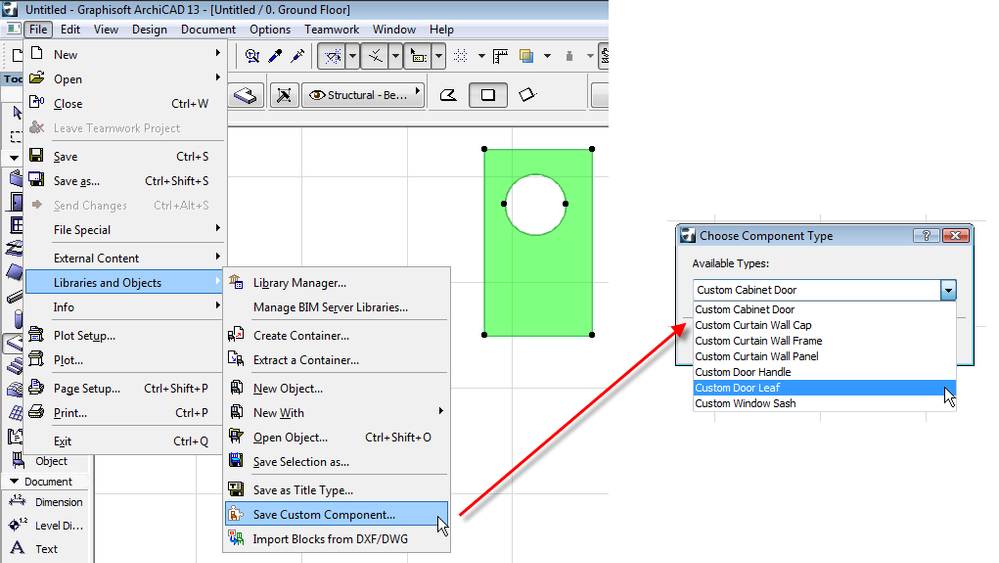Select the Inject Parameters syringe icon
This screenshot has width=999, height=563.
(298, 56)
